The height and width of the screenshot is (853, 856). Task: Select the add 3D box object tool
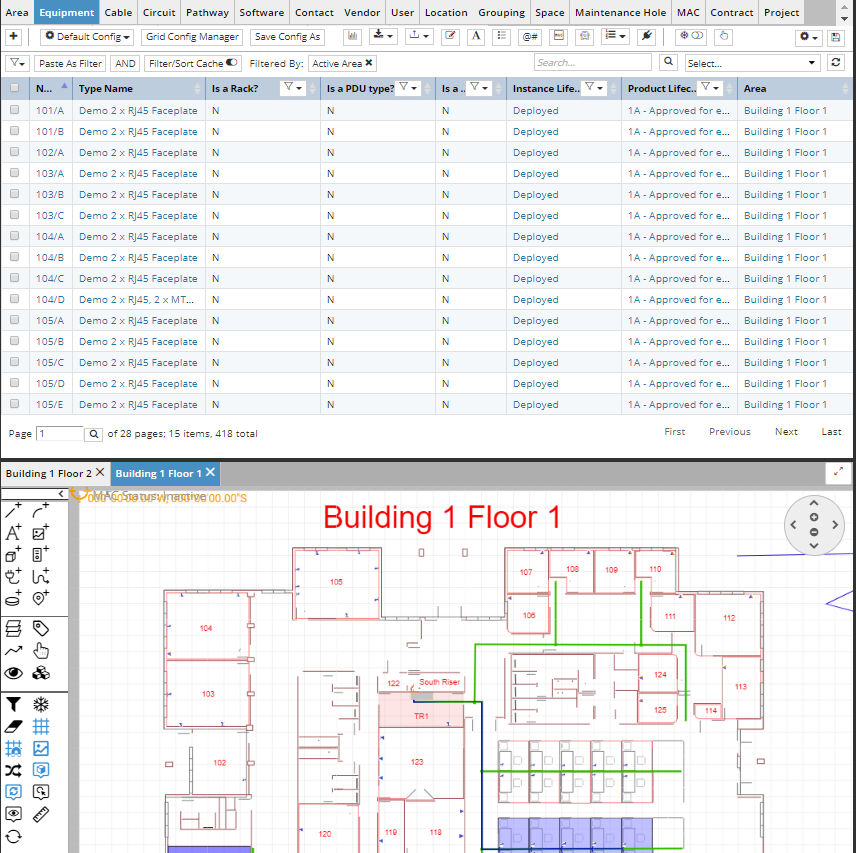tap(13, 554)
